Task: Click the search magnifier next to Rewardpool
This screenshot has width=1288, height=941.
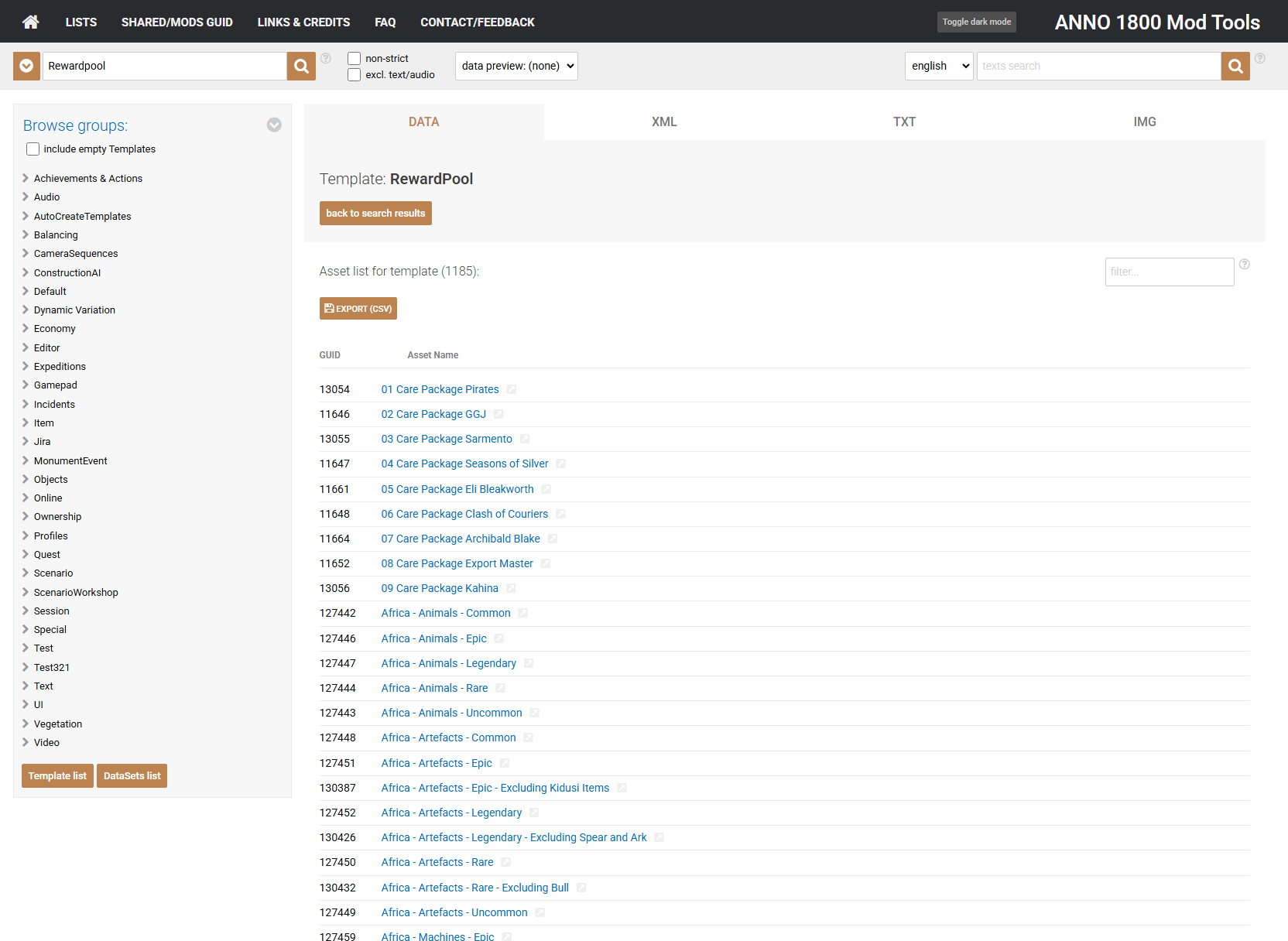Action: click(x=301, y=66)
